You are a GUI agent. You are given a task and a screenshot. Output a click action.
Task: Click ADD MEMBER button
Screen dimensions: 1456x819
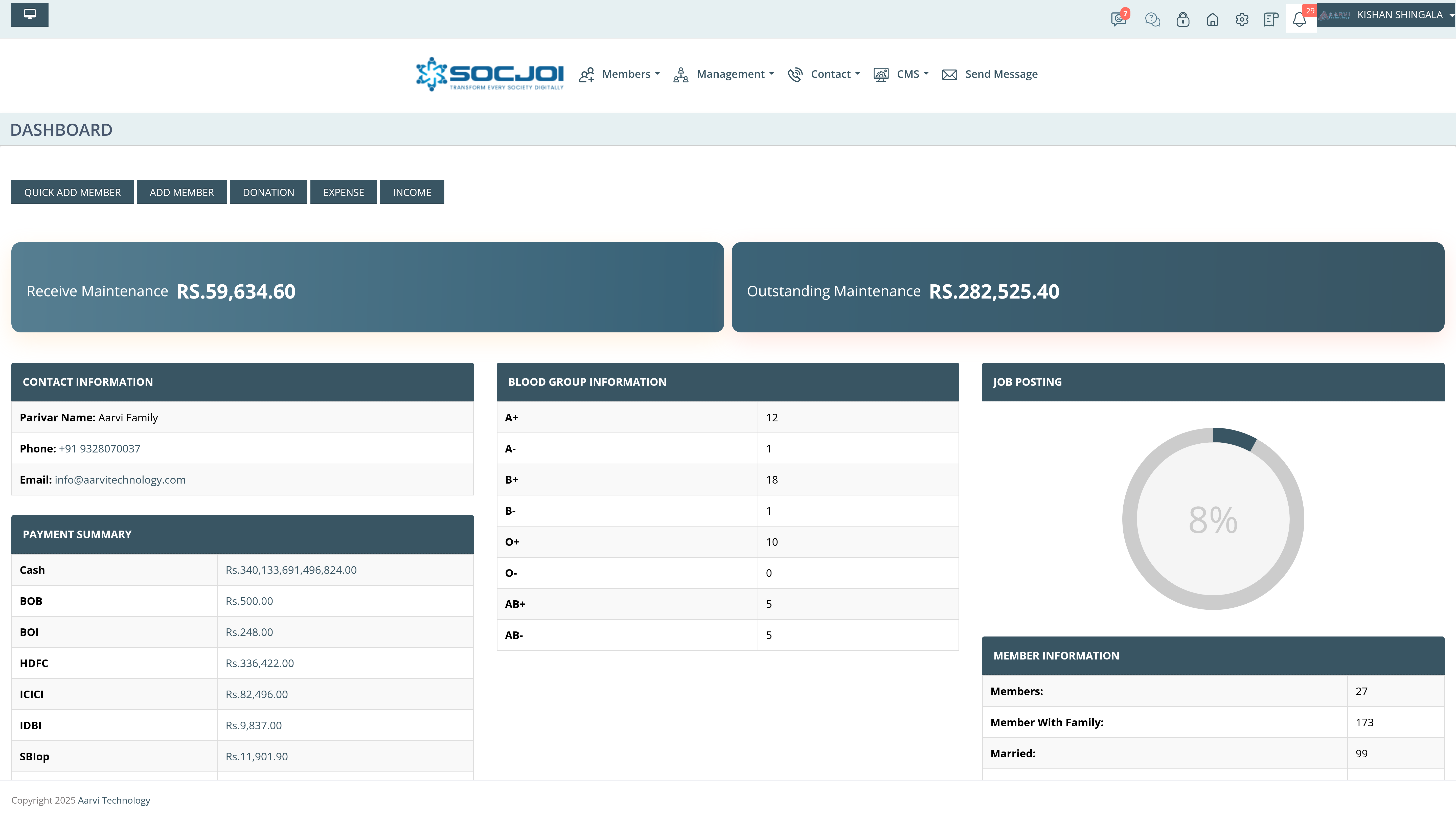point(181,192)
